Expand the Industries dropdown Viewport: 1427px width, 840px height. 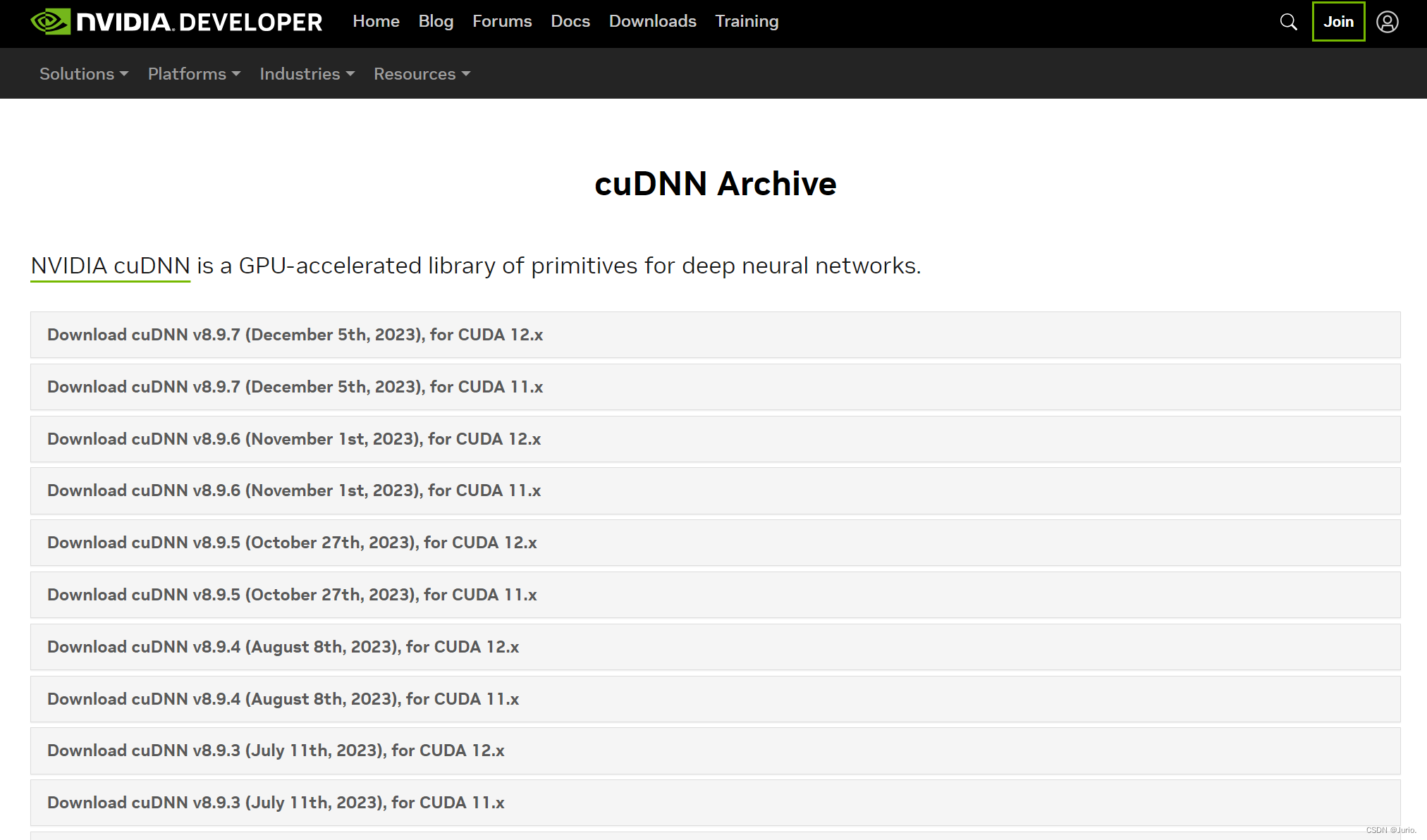click(x=307, y=74)
